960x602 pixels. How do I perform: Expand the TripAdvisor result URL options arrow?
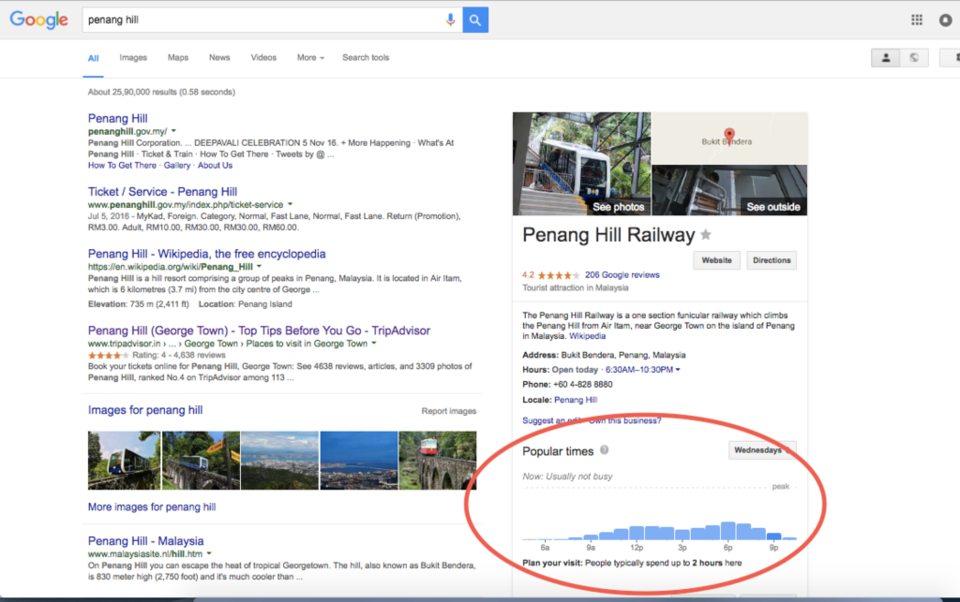click(x=373, y=344)
